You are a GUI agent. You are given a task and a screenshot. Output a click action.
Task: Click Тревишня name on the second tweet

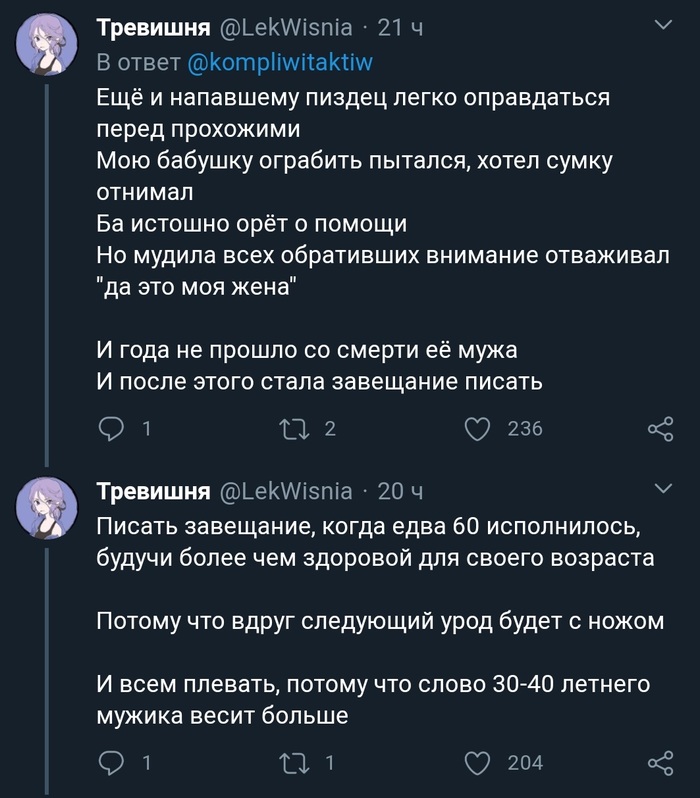153,491
